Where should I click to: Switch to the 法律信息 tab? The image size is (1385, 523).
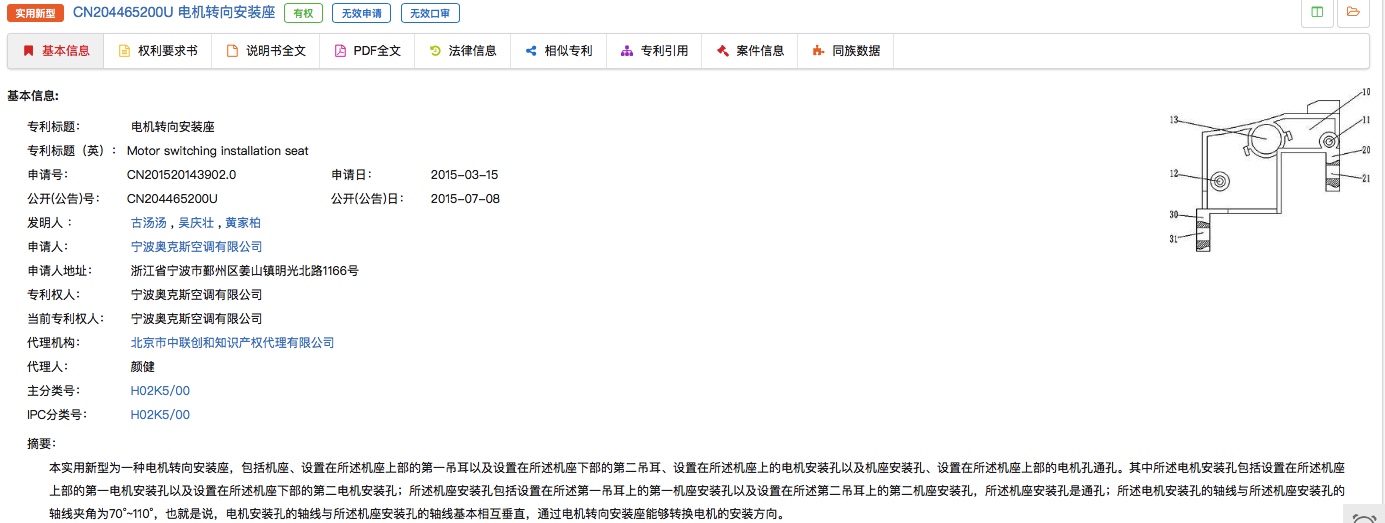[463, 51]
